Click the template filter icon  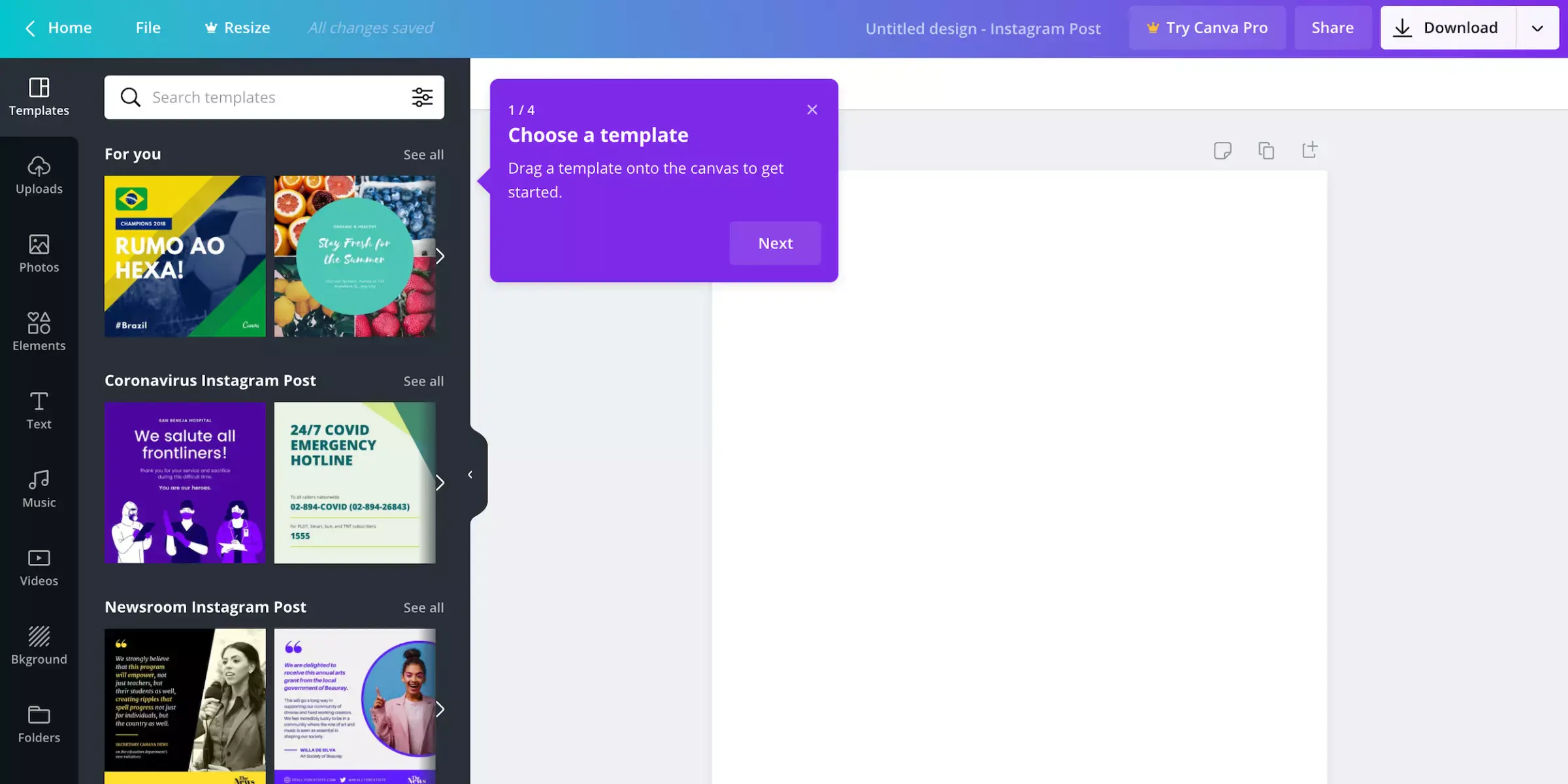point(421,97)
